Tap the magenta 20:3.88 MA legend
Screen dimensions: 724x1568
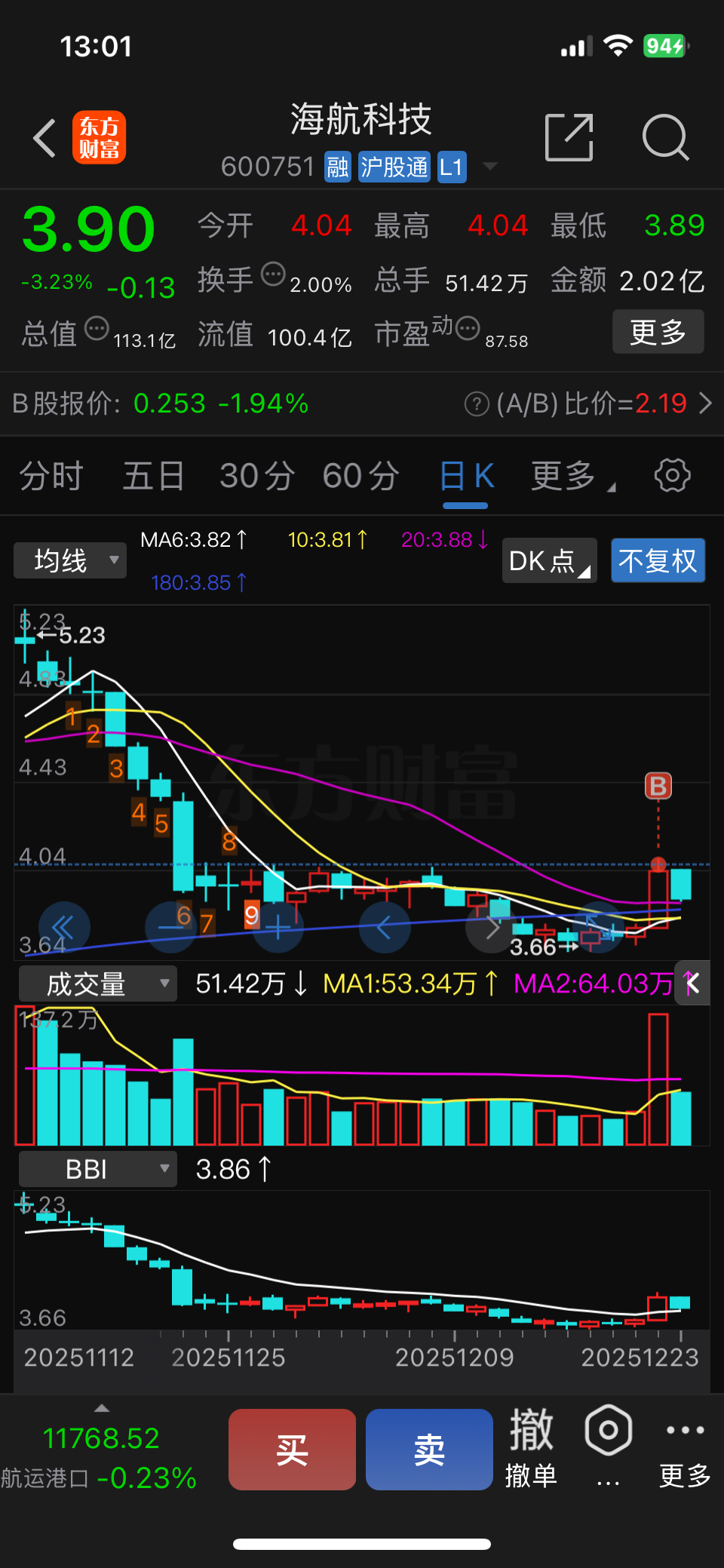[x=445, y=539]
